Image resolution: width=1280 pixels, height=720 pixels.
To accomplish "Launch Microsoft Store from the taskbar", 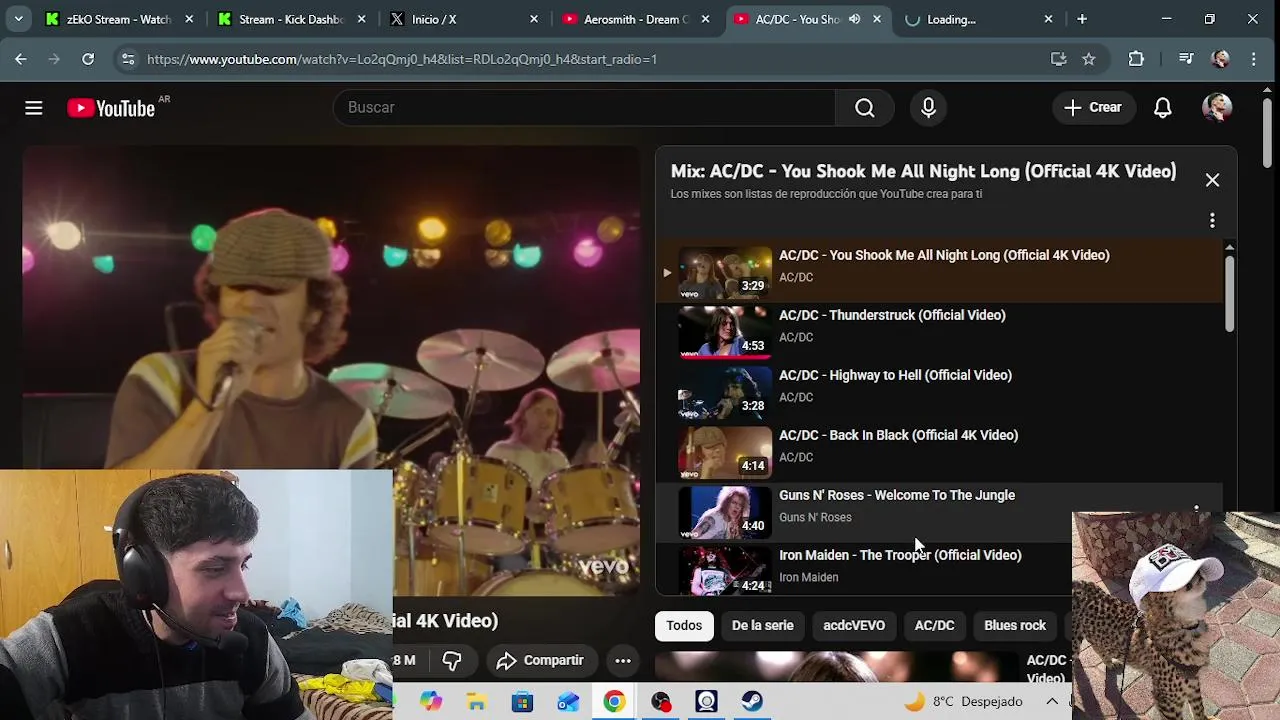I will 522,702.
